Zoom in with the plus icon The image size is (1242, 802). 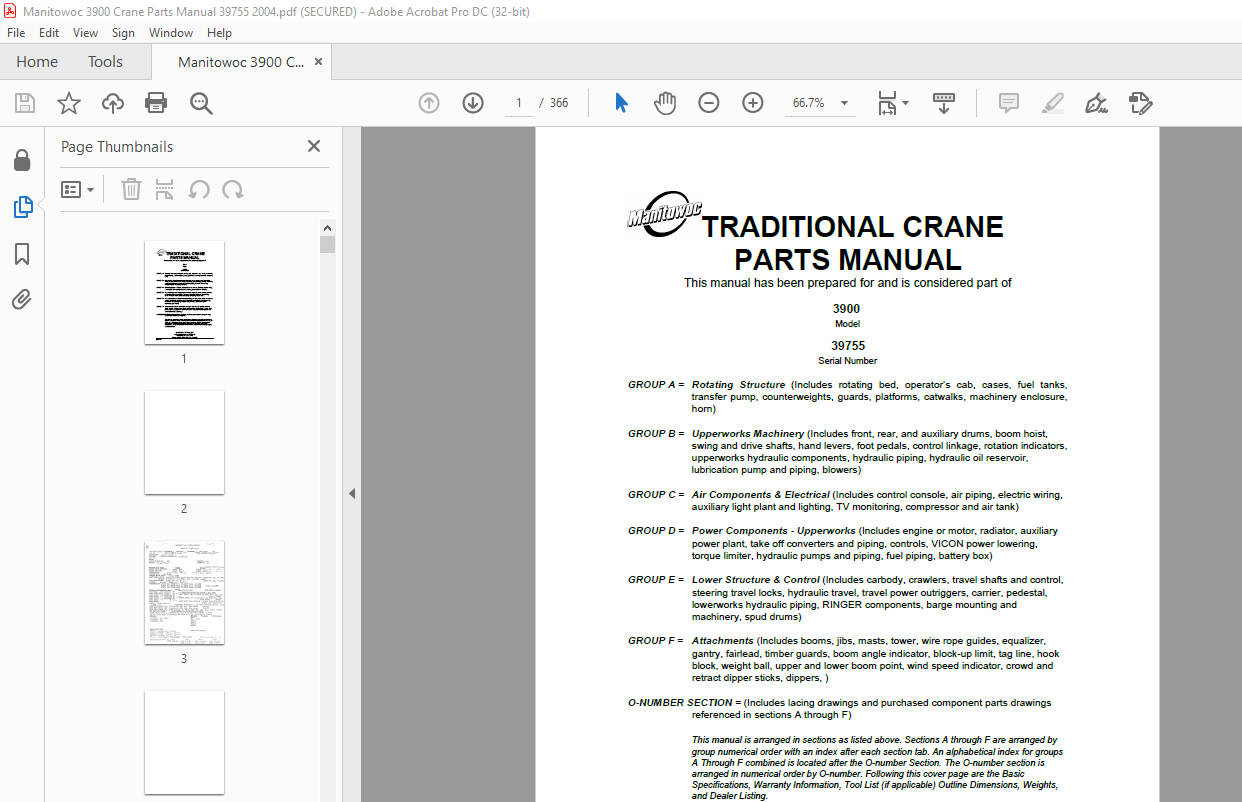point(753,103)
